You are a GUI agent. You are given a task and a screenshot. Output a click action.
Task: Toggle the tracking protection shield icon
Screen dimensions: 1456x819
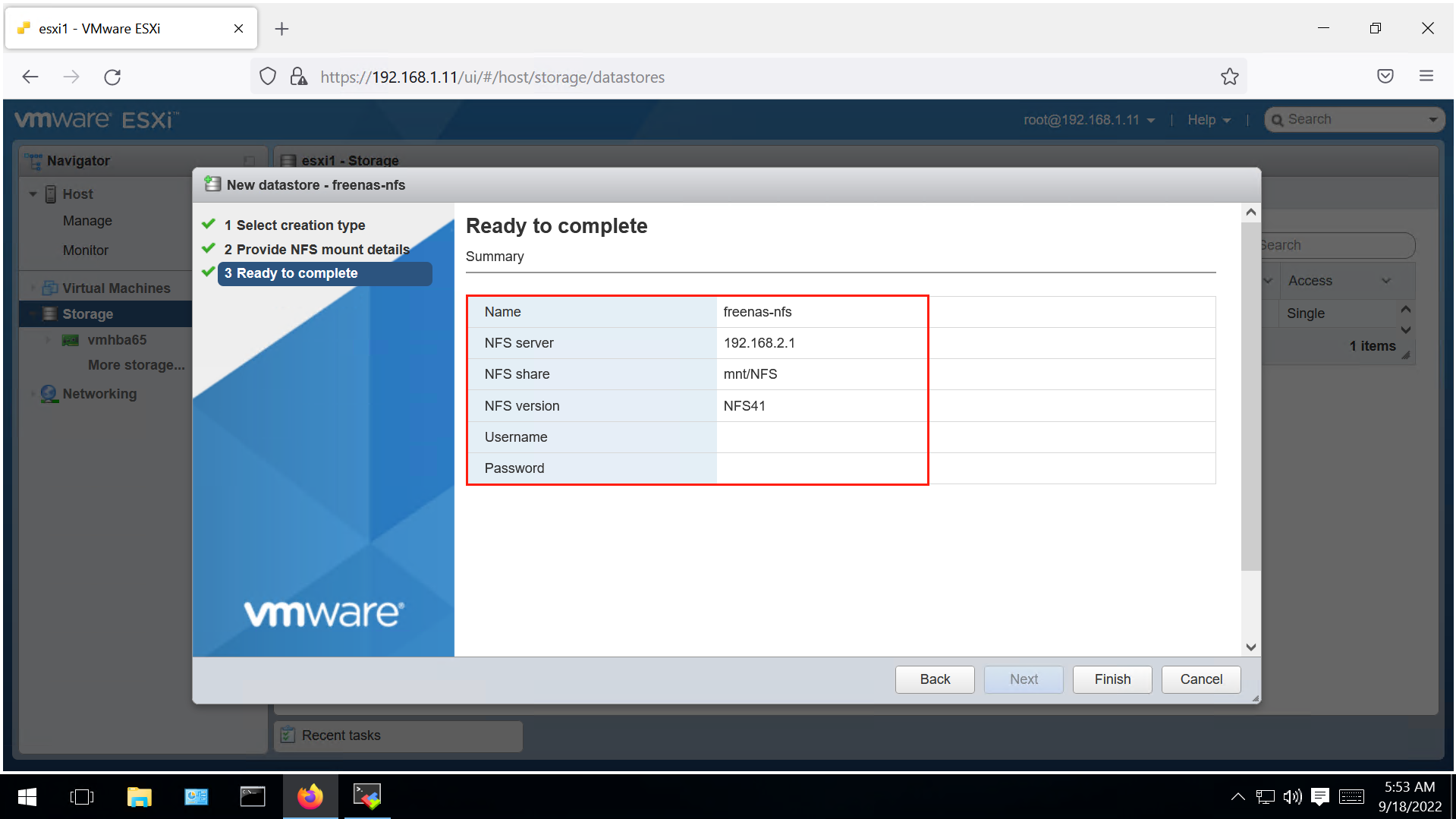[x=267, y=76]
